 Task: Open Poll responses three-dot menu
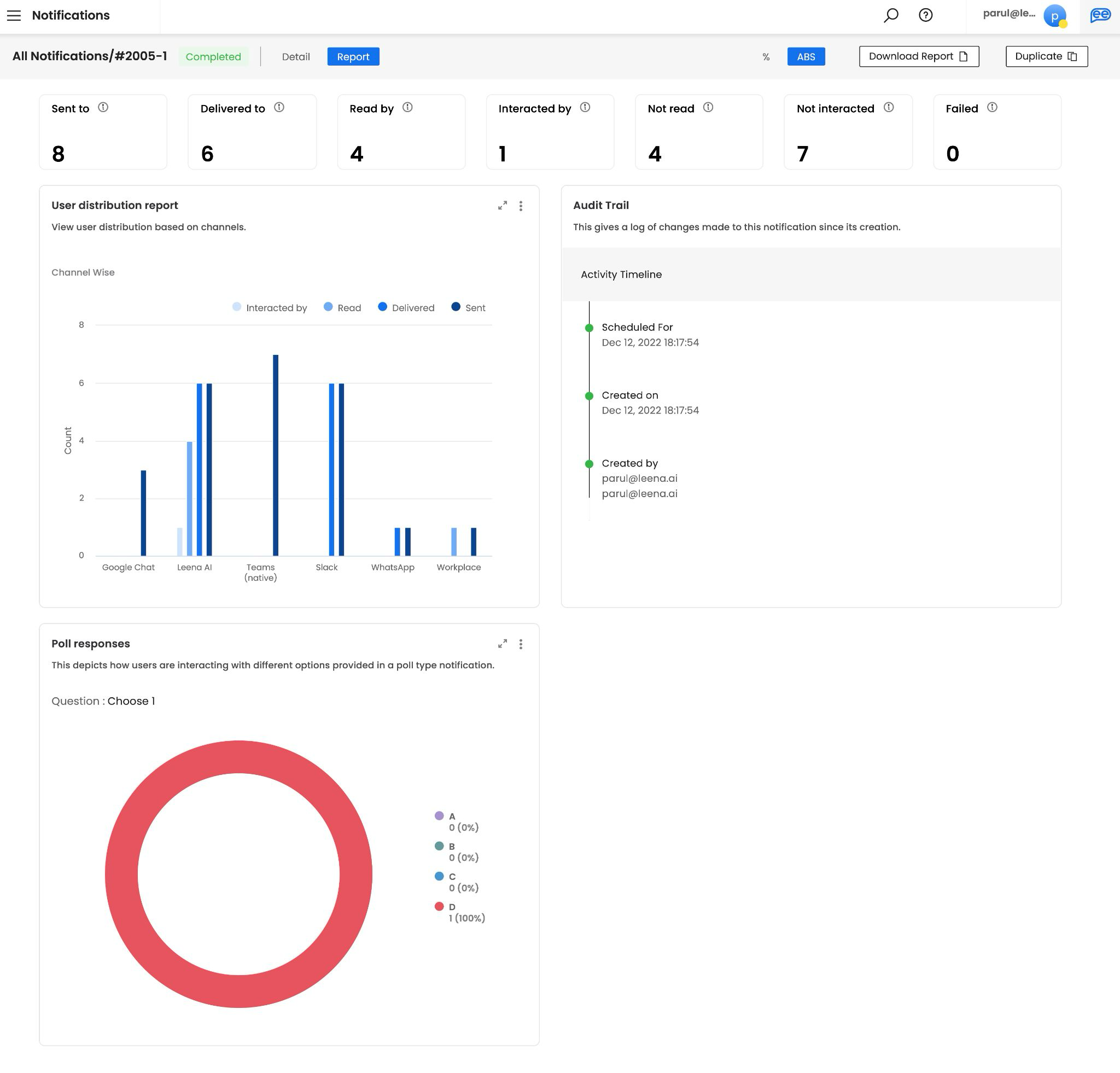(521, 644)
